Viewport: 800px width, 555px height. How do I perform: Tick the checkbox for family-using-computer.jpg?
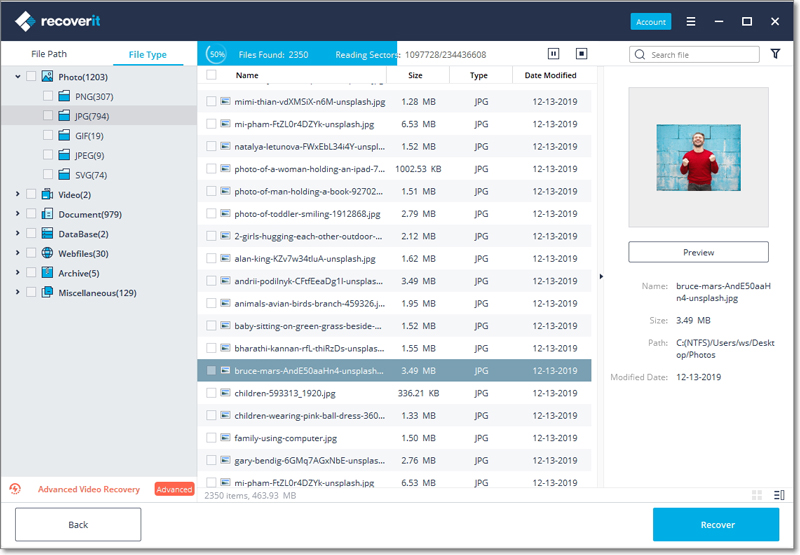211,438
